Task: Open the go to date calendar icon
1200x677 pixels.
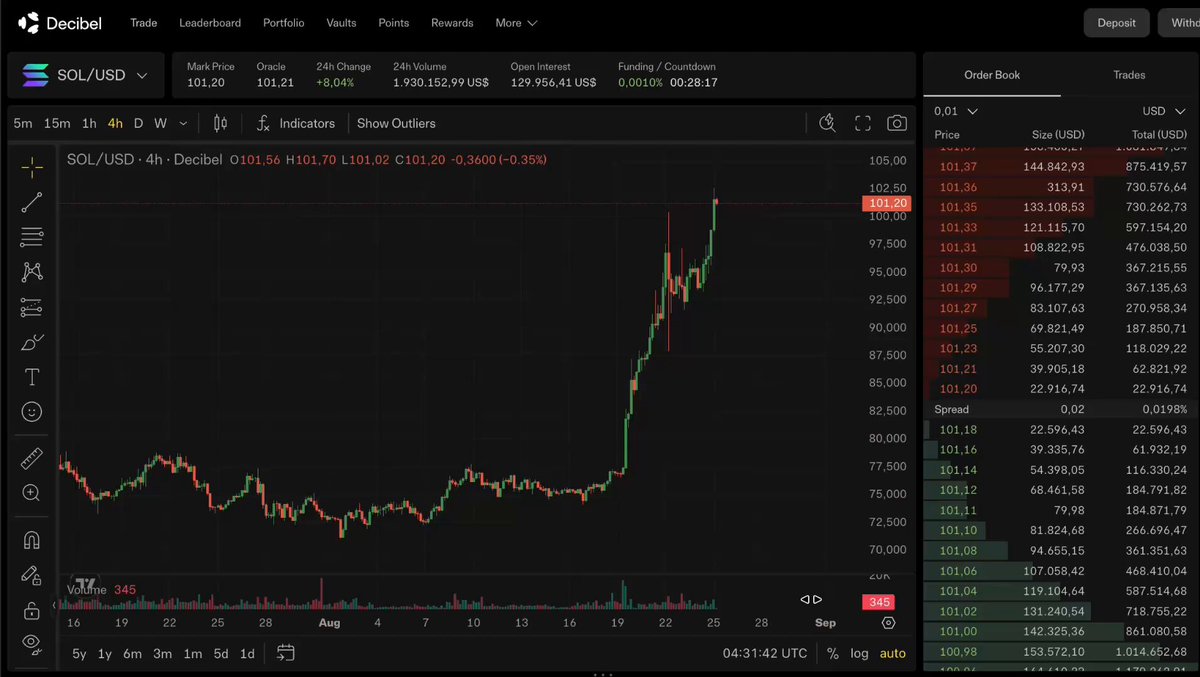Action: click(x=285, y=653)
